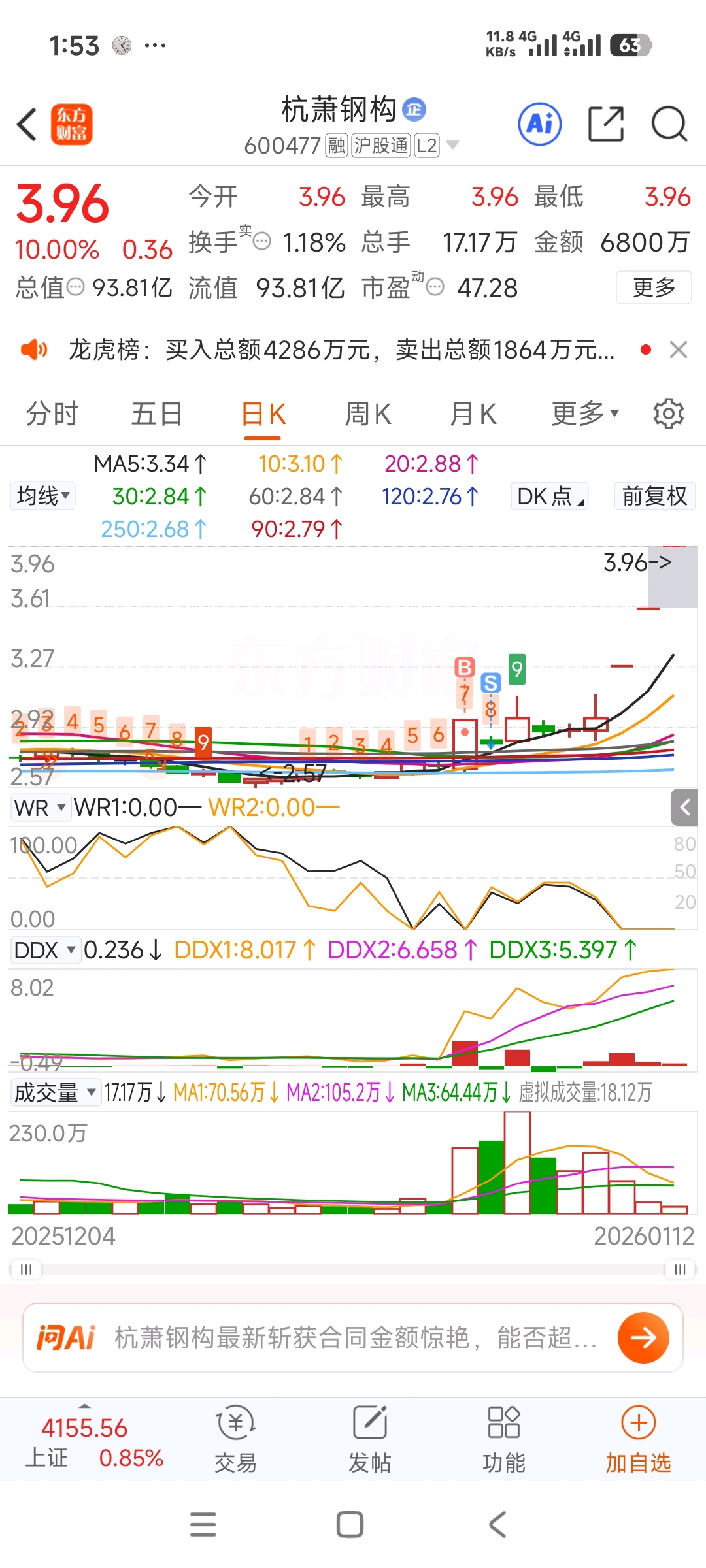The width and height of the screenshot is (706, 1568).
Task: Tap the 虚拟成交量:18.12万 label
Action: (585, 1092)
